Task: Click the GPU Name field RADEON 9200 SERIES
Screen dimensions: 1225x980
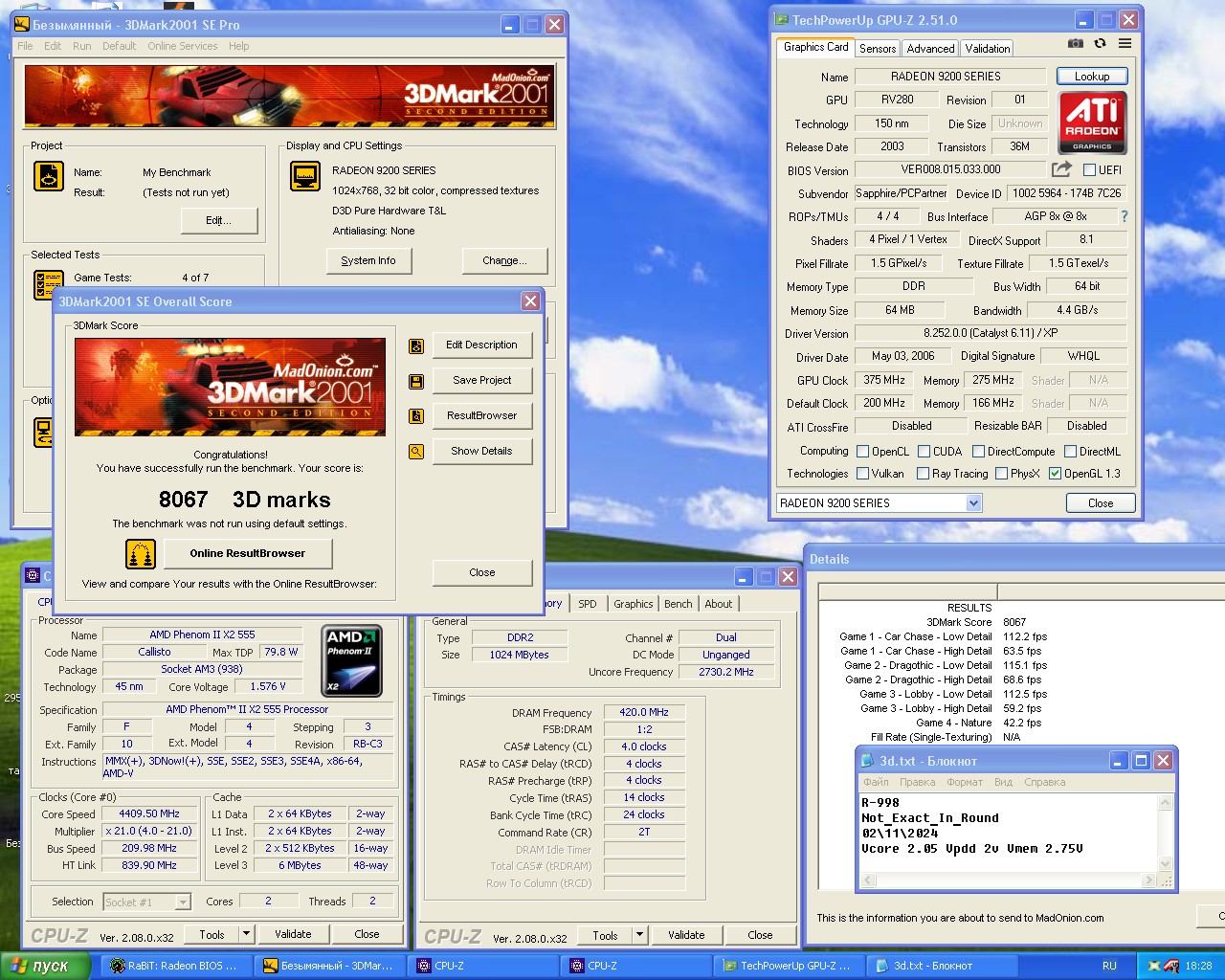Action: pyautogui.click(x=950, y=77)
